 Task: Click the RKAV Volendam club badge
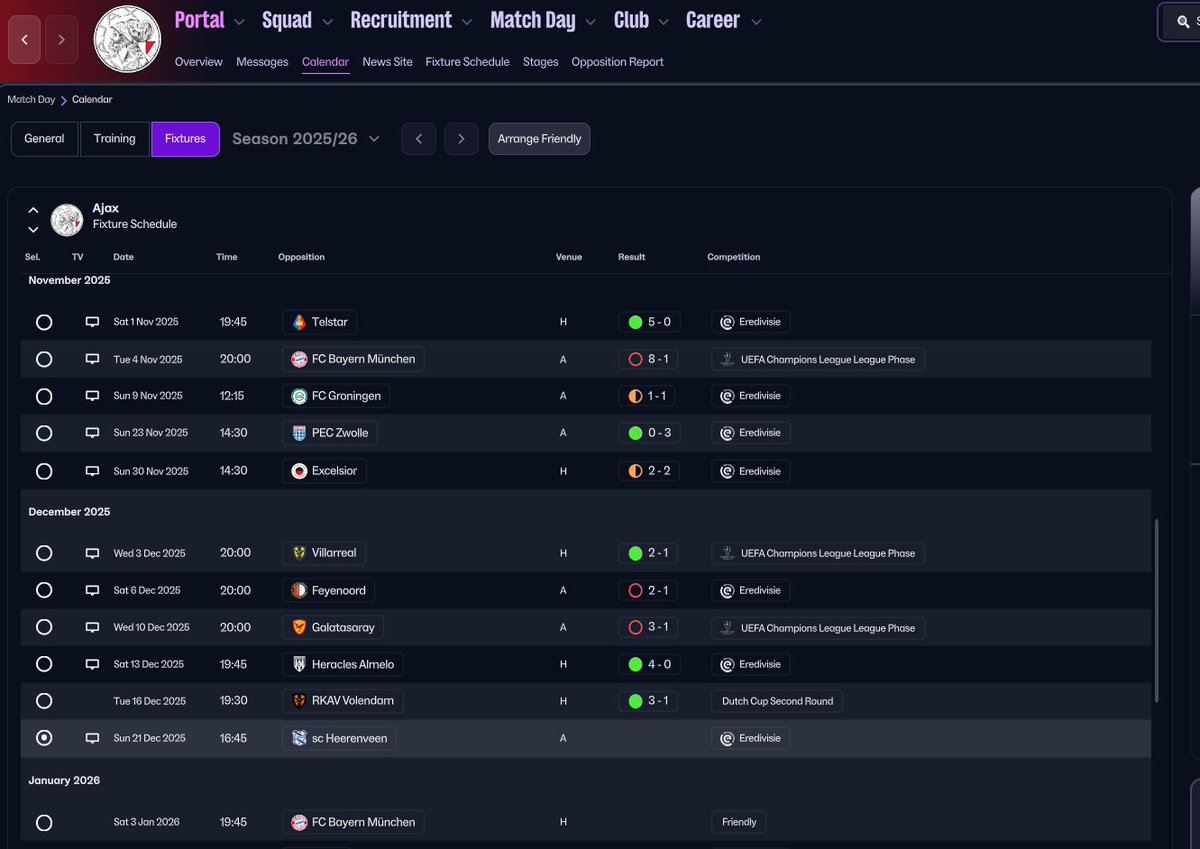coord(299,701)
